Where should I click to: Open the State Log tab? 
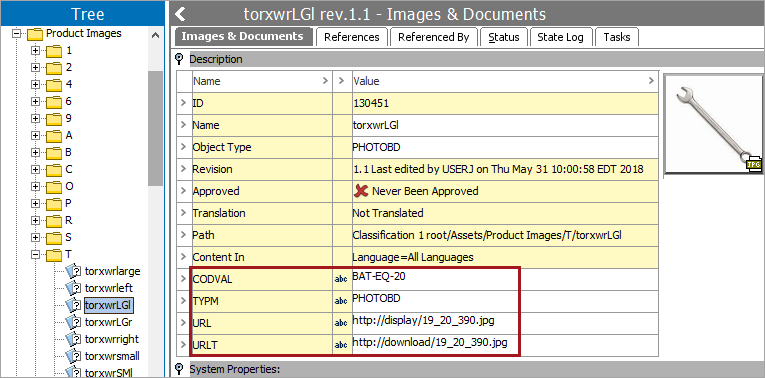click(x=560, y=37)
